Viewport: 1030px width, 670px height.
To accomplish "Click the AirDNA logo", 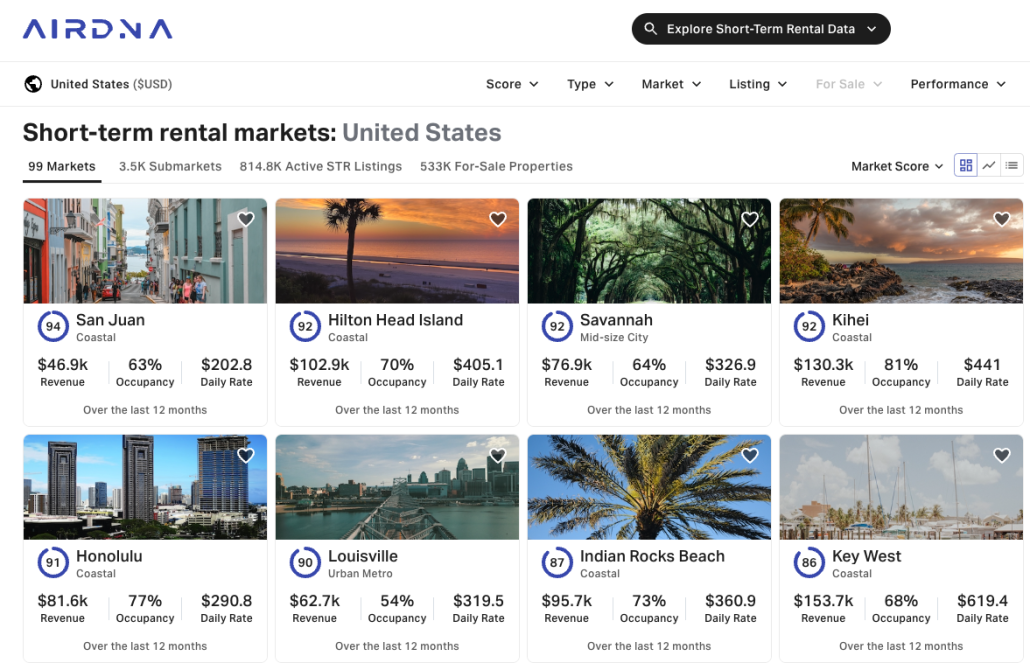I will pyautogui.click(x=98, y=29).
